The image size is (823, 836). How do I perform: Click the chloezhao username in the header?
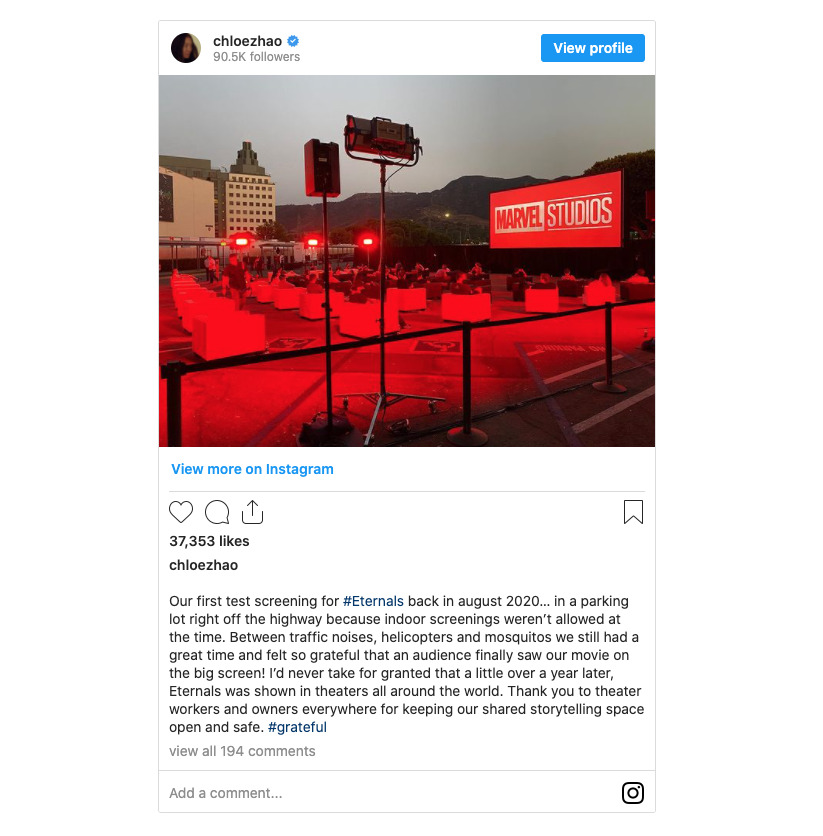pyautogui.click(x=247, y=41)
